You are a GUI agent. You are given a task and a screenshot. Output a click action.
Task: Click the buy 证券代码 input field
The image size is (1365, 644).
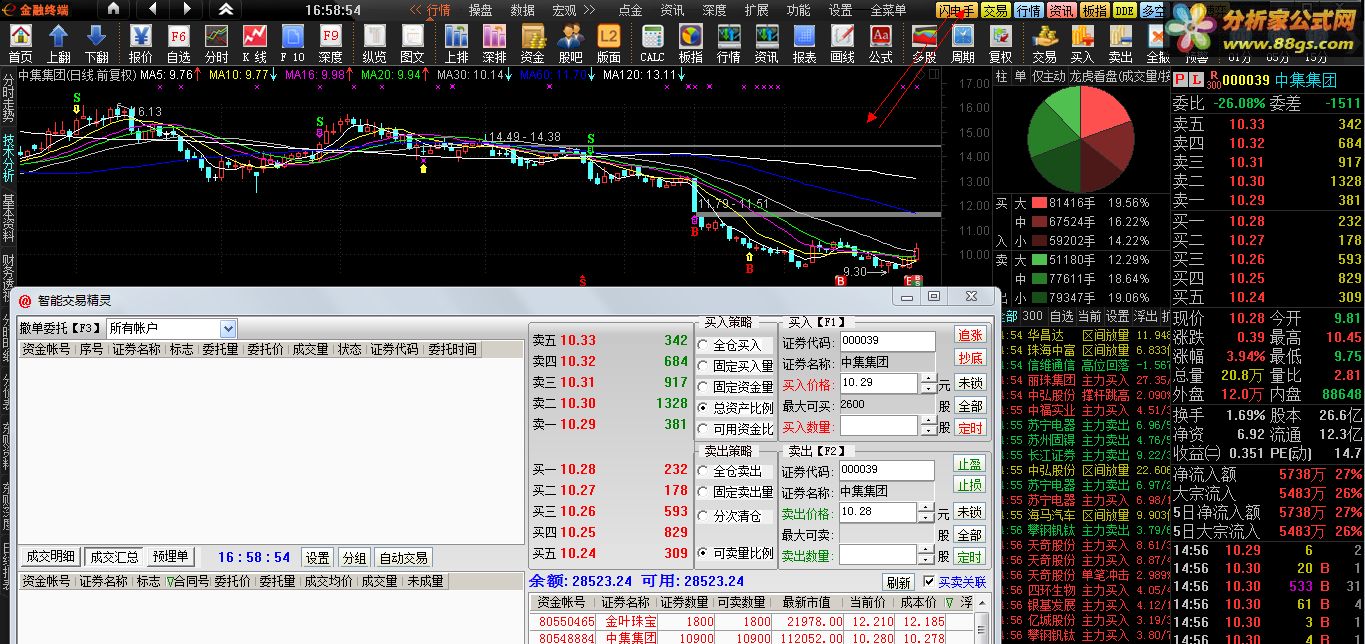887,341
